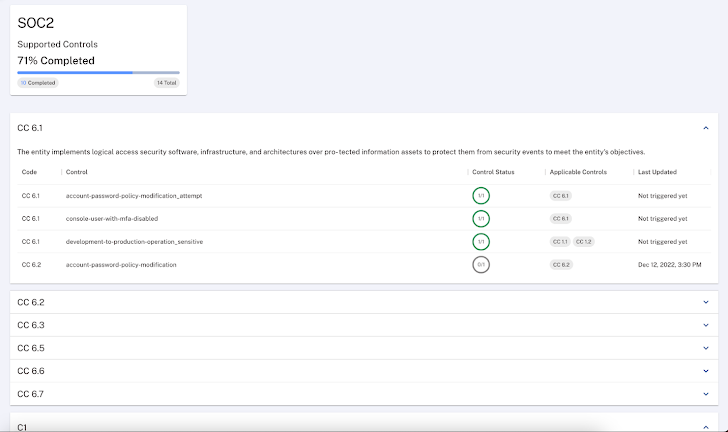Click the SOC2 completion progress bar

coord(98,72)
